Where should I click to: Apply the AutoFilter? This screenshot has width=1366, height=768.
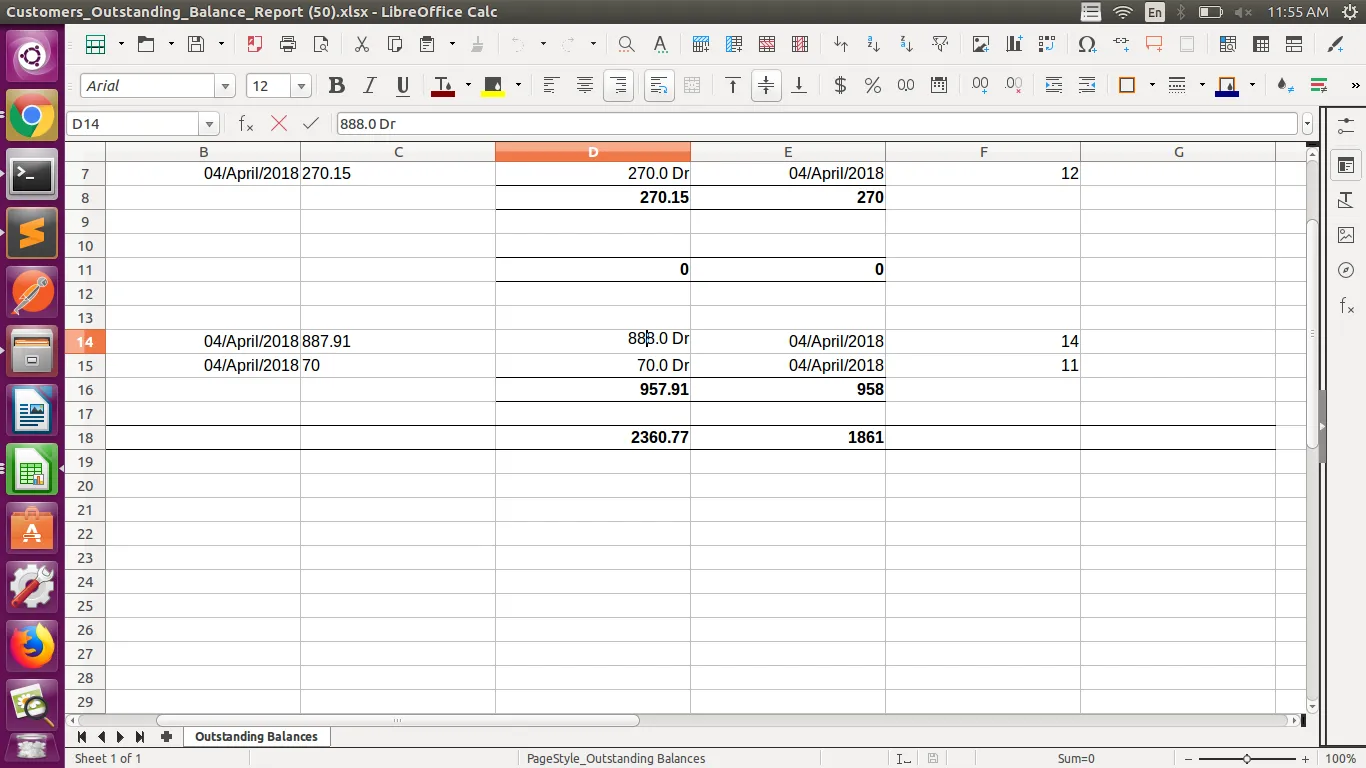[940, 44]
